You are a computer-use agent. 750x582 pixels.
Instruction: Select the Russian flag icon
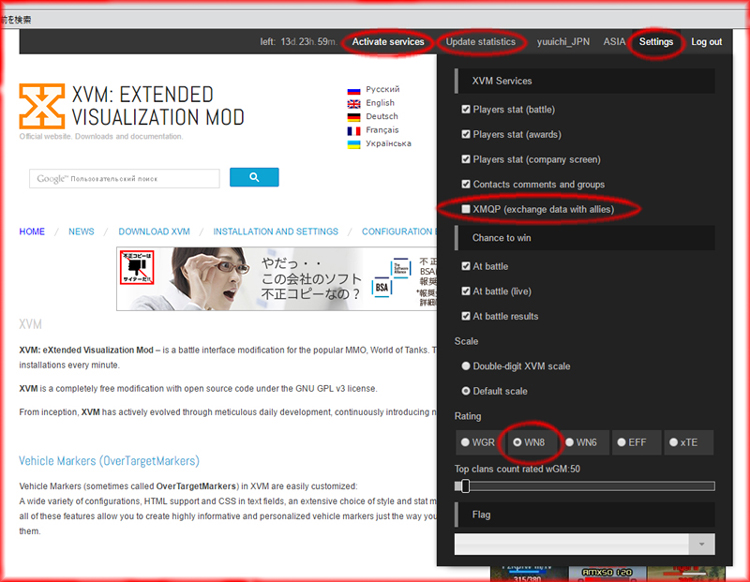click(x=354, y=89)
